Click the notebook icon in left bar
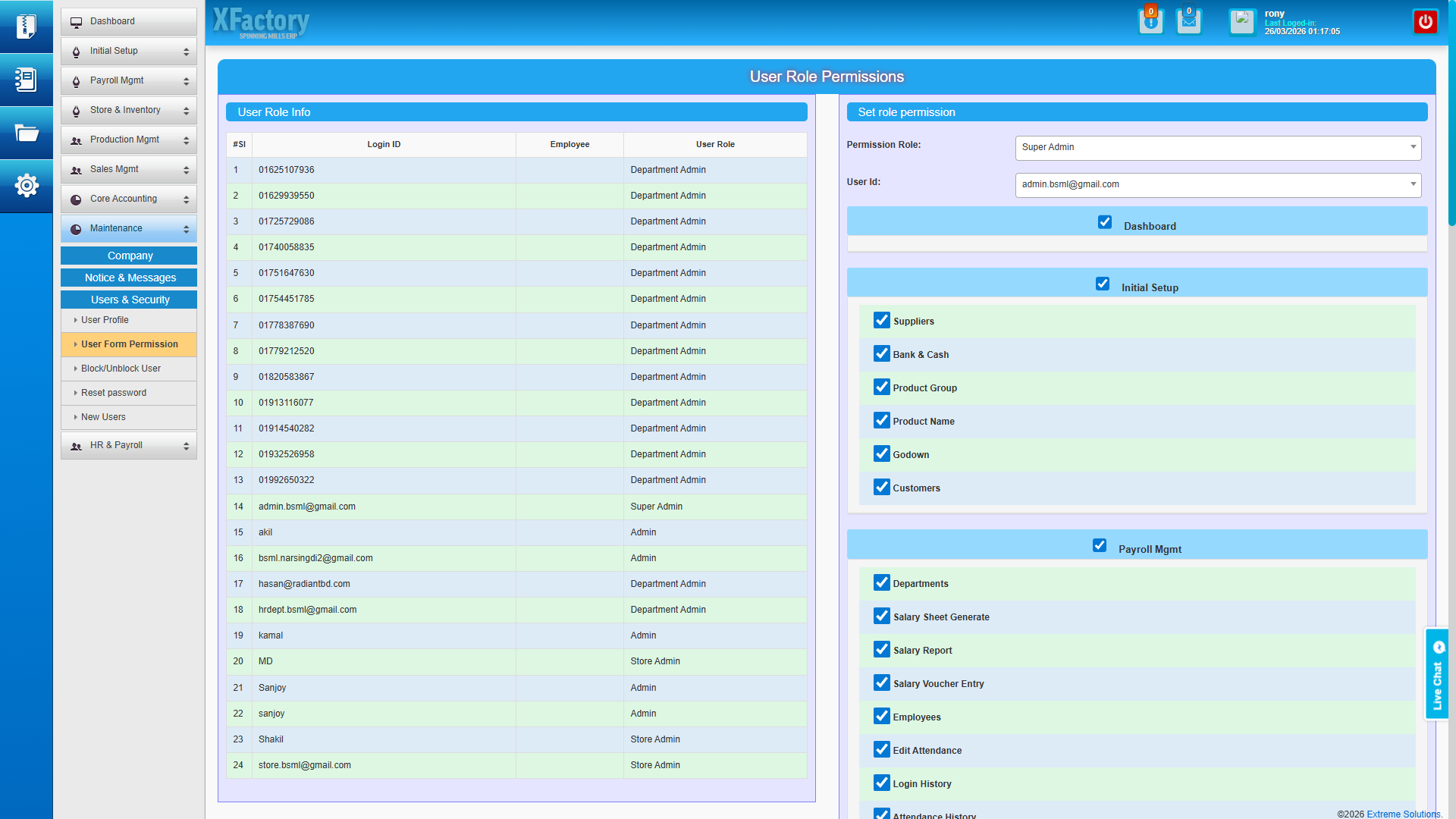1456x819 pixels. pyautogui.click(x=27, y=80)
